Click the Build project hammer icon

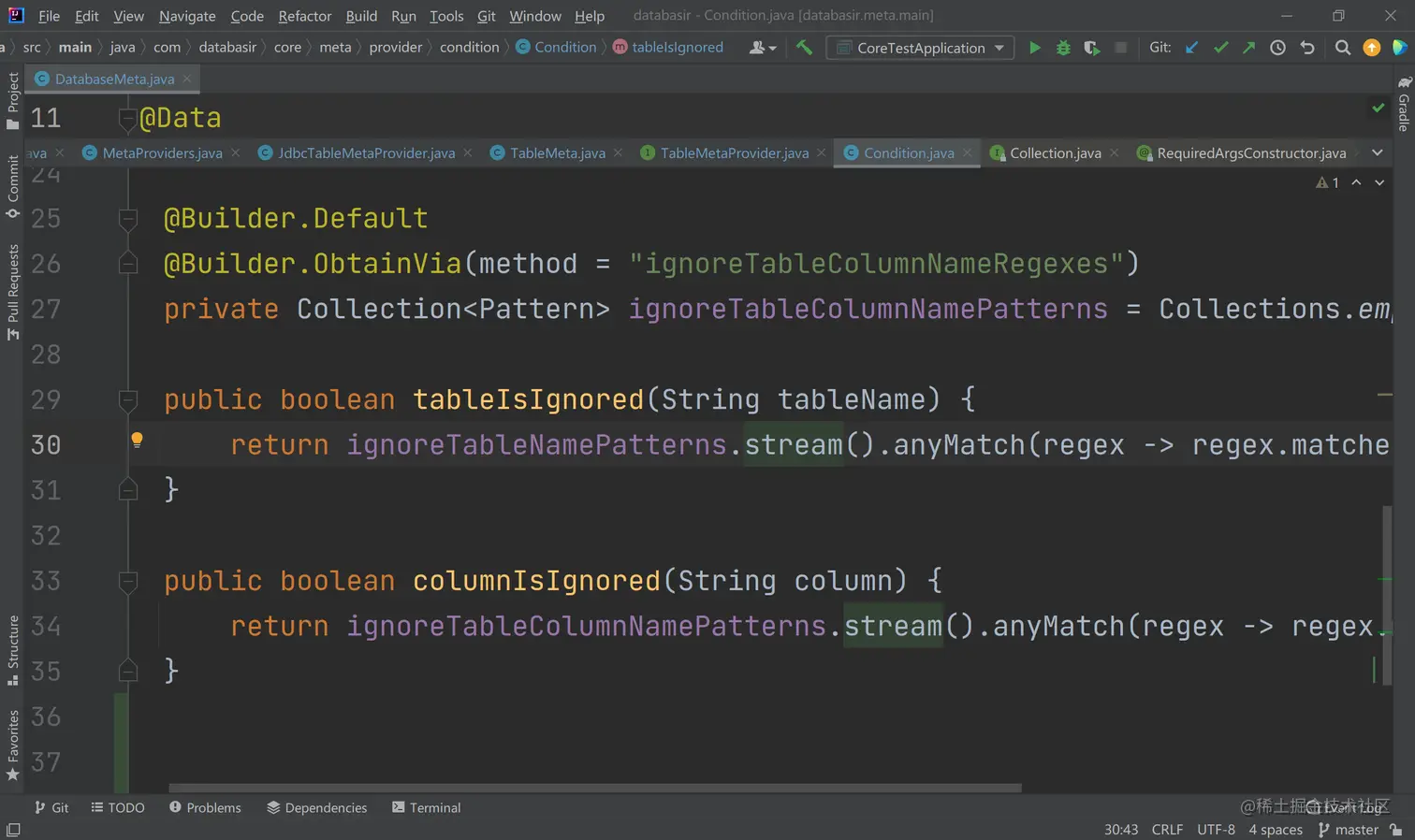pyautogui.click(x=804, y=47)
